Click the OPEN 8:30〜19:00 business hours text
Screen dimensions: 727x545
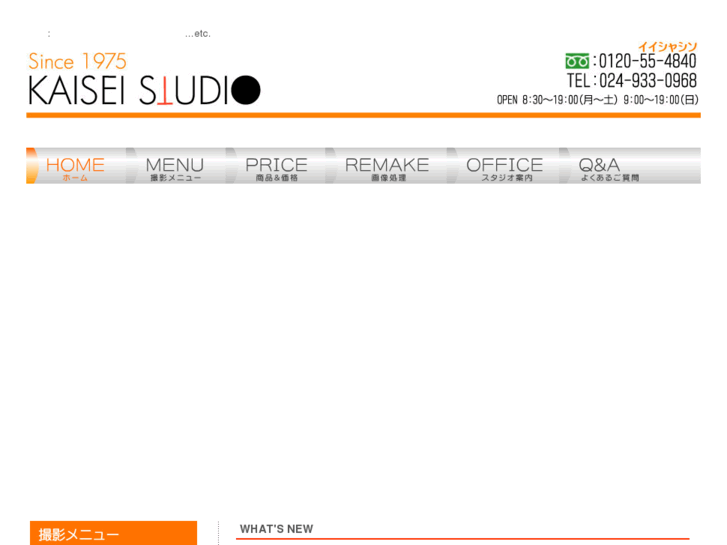coord(598,100)
